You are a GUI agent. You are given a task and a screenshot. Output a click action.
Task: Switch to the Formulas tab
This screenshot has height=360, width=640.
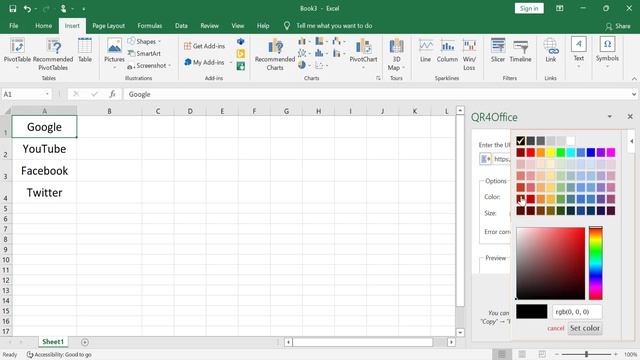point(149,26)
